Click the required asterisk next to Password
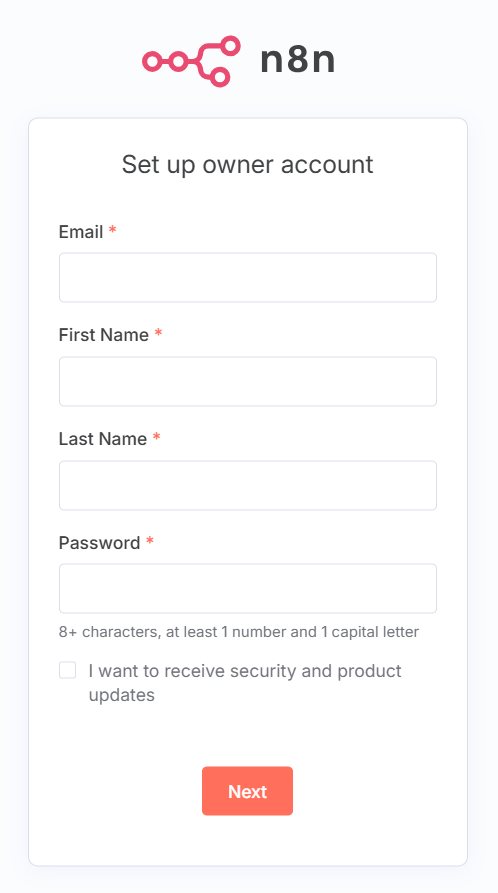Viewport: 498px width, 893px height. pyautogui.click(x=150, y=540)
